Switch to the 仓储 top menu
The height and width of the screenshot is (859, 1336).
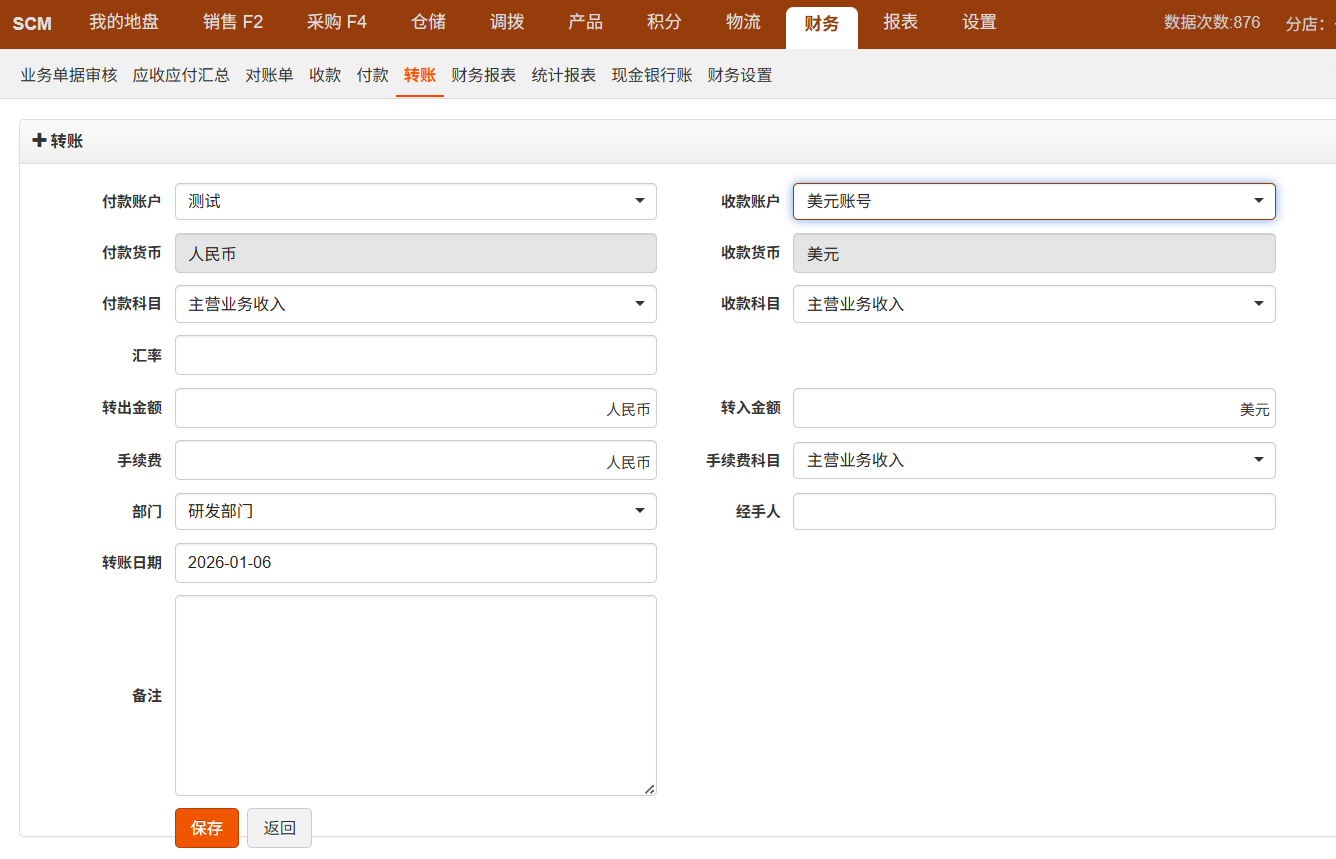[x=428, y=23]
